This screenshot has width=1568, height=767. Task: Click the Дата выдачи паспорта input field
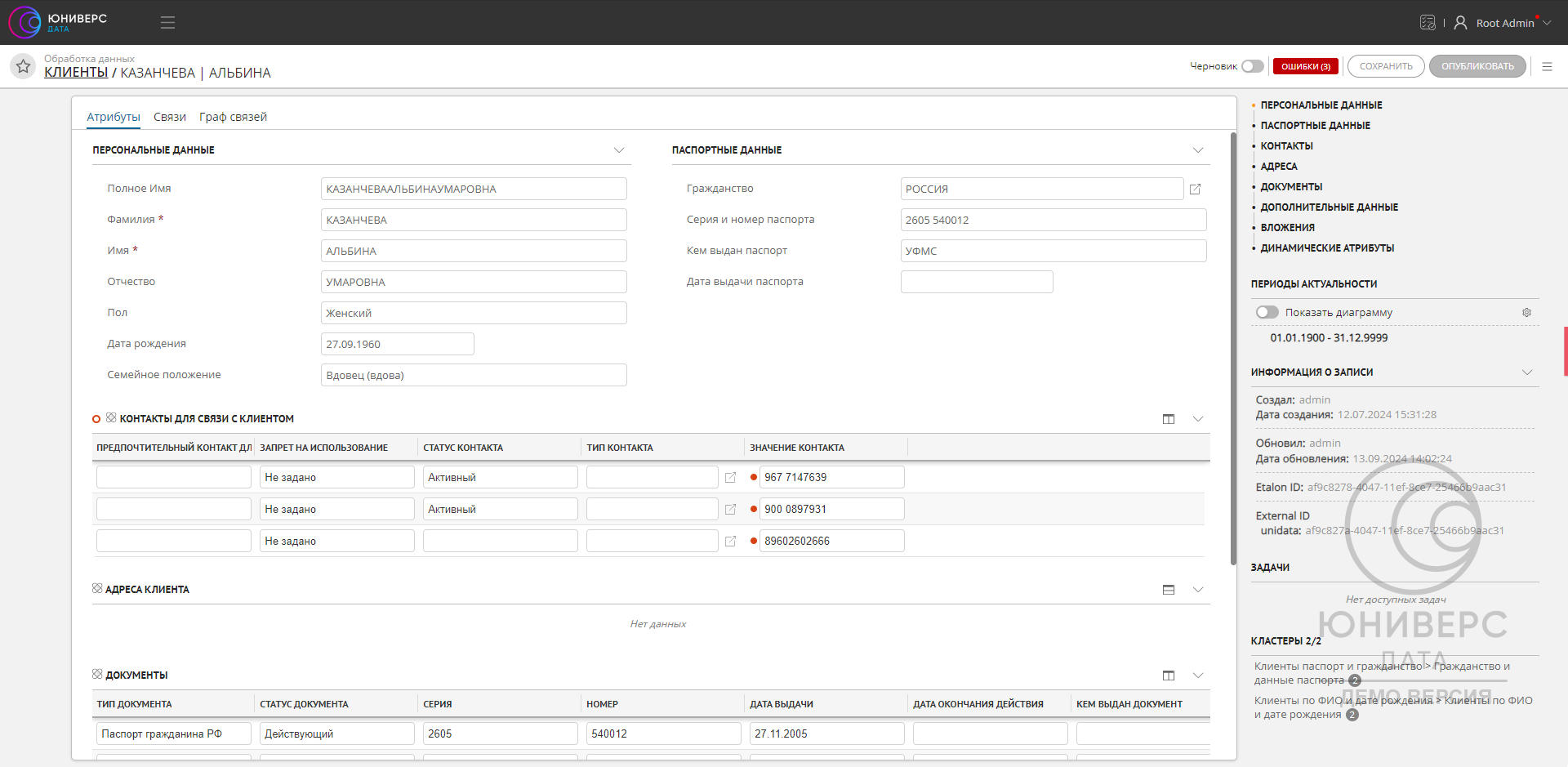pyautogui.click(x=976, y=282)
